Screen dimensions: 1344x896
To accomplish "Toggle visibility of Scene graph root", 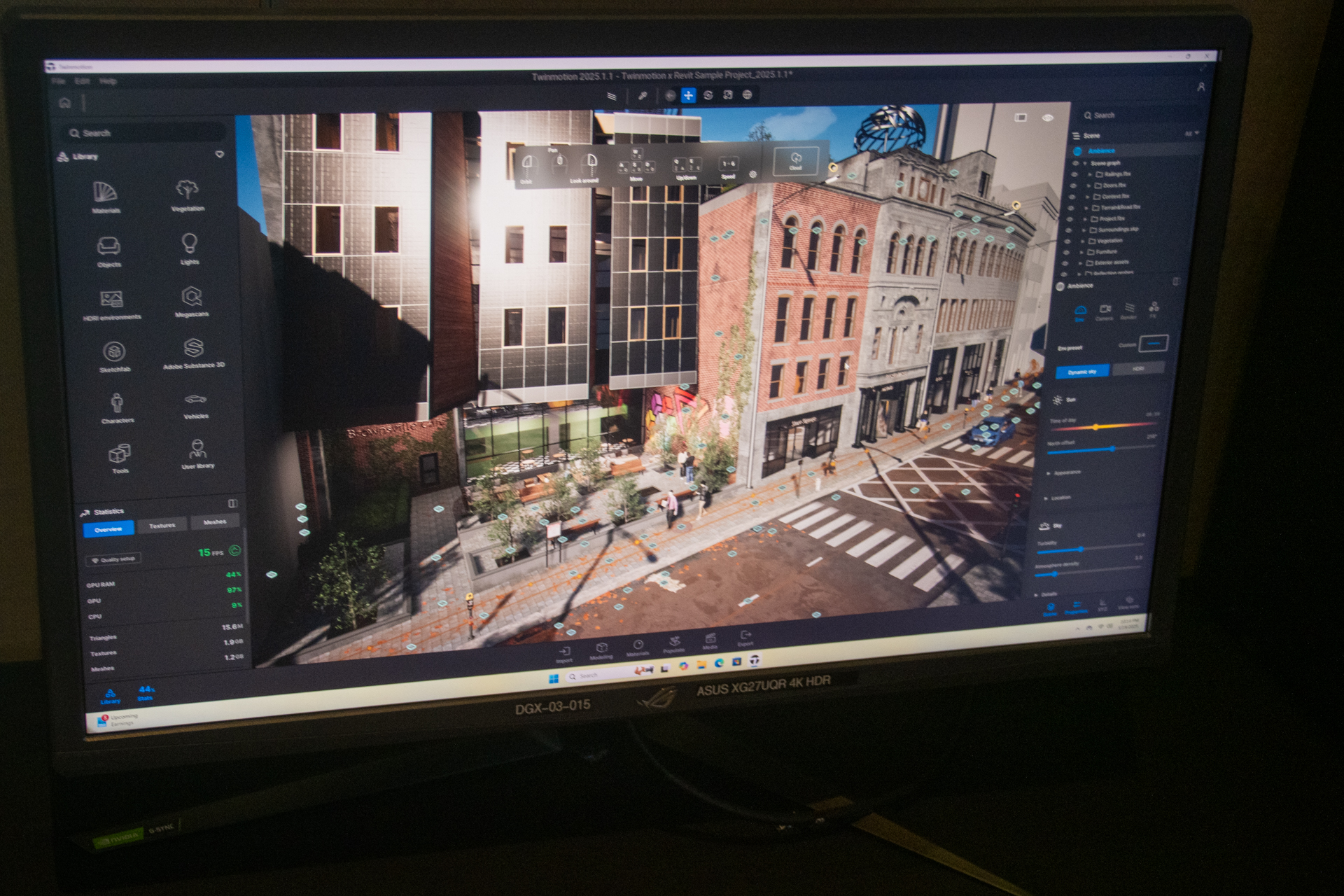I will click(x=1076, y=163).
